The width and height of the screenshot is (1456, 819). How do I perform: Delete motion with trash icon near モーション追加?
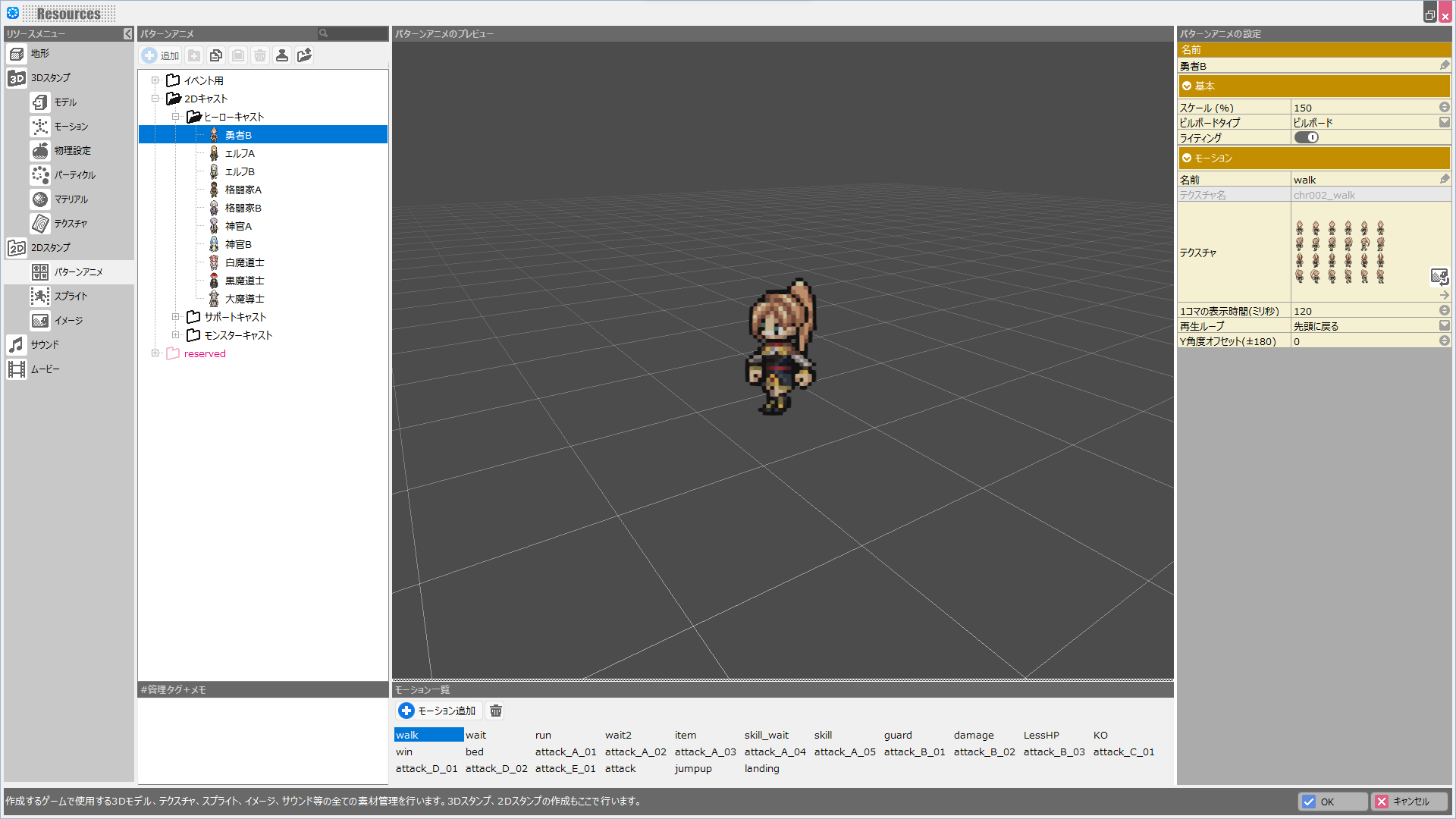(495, 711)
